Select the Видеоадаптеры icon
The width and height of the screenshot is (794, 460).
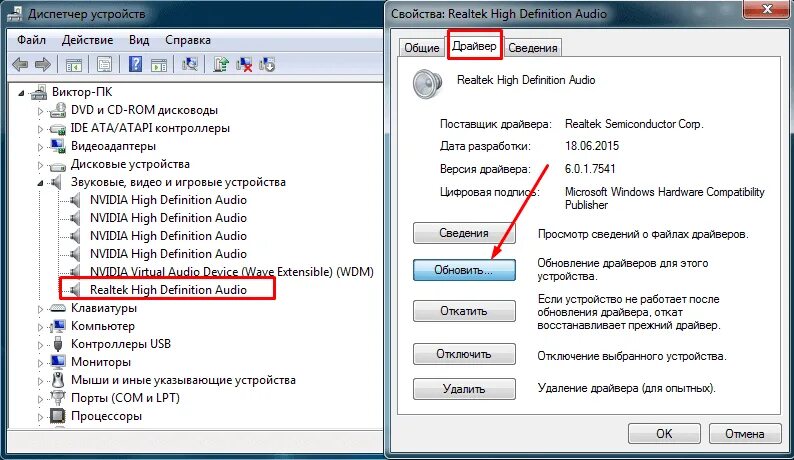58,146
